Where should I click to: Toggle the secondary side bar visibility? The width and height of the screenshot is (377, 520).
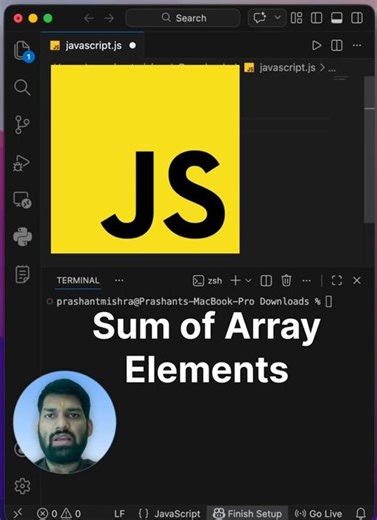coord(357,18)
